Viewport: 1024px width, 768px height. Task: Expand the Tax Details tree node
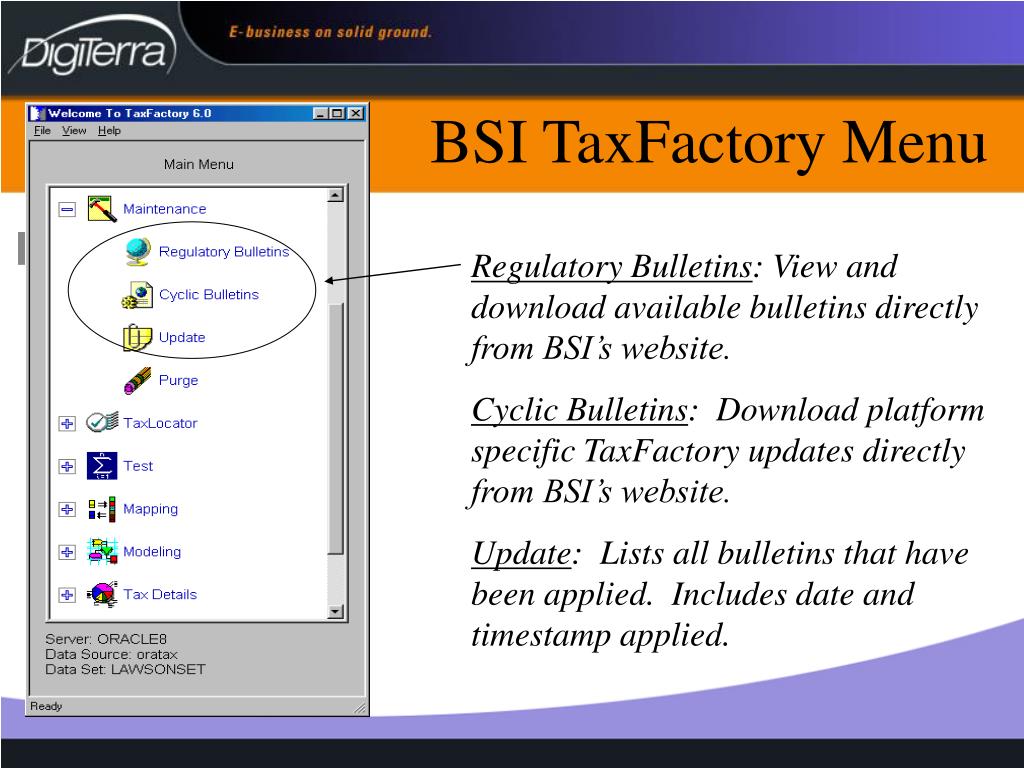coord(67,595)
